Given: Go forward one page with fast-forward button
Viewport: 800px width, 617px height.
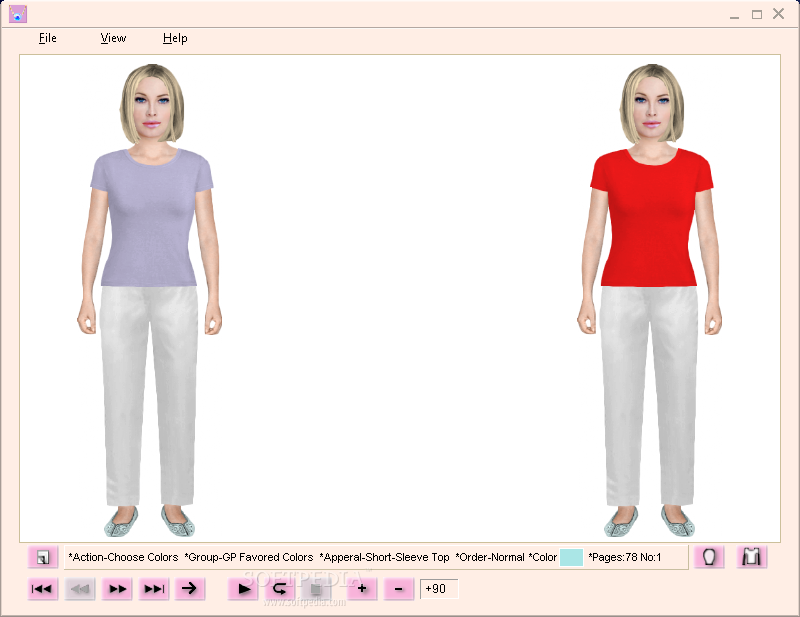Looking at the screenshot, I should tap(117, 589).
